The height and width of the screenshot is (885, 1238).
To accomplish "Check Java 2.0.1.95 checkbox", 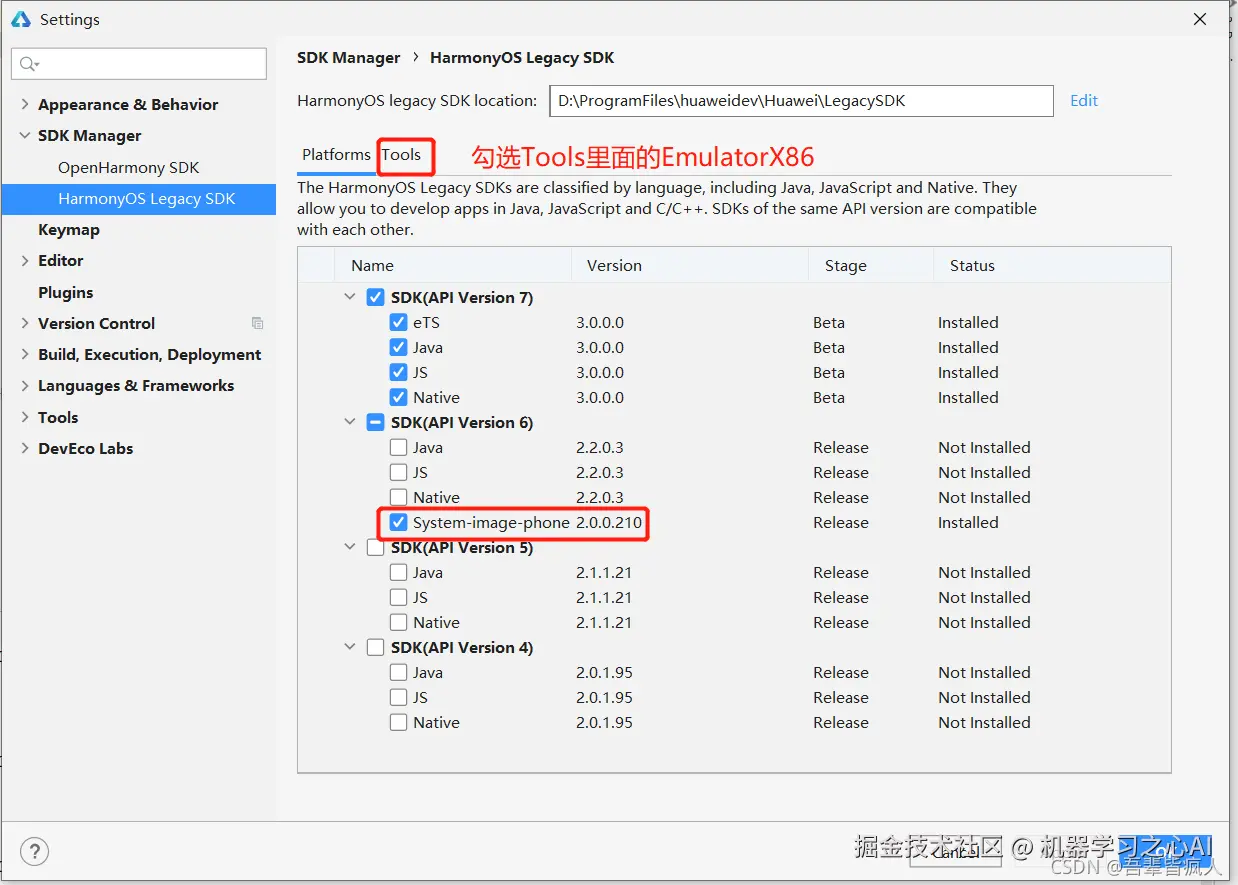I will (398, 672).
